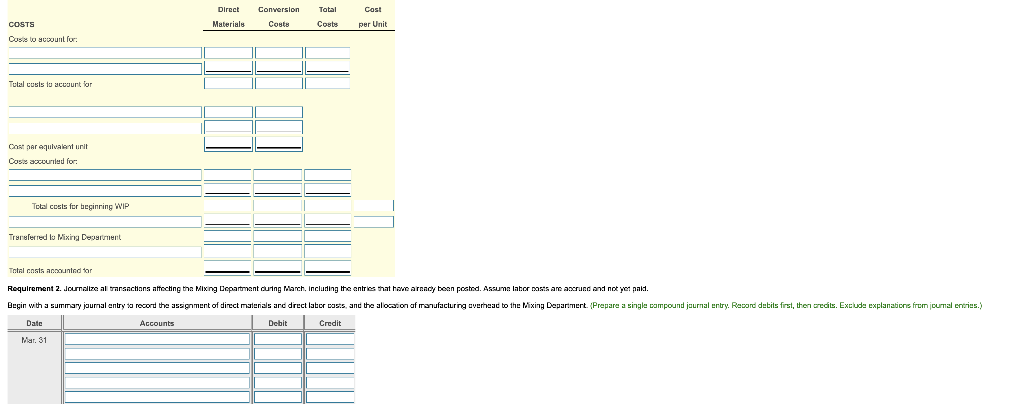Image resolution: width=1024 pixels, height=411 pixels.
Task: Click first Credit field of the Mar. 31 journal entry
Action: (330, 339)
